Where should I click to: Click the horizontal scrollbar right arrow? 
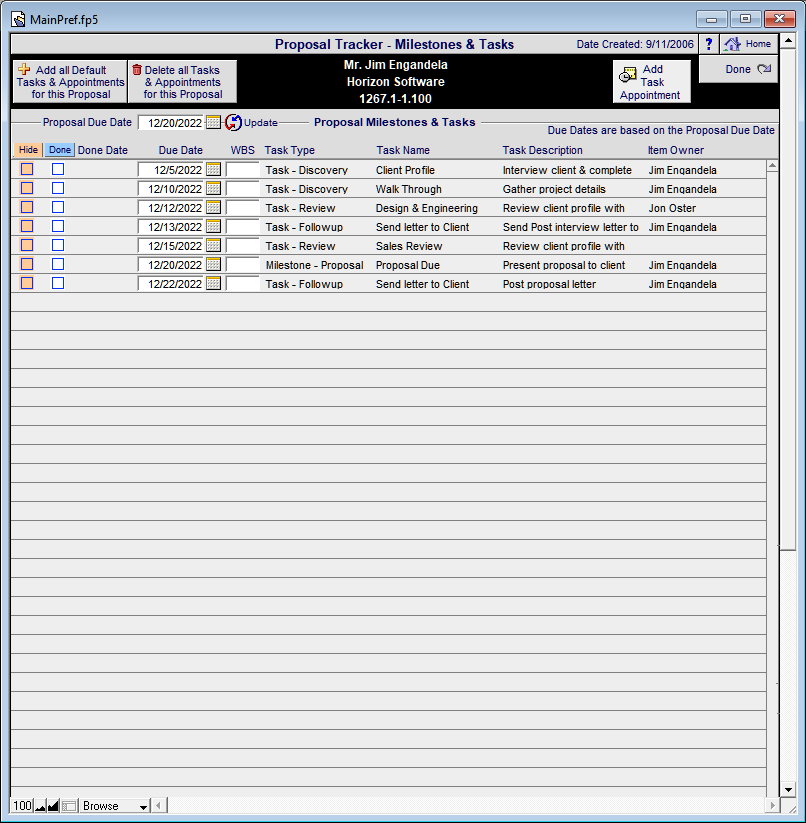[772, 805]
